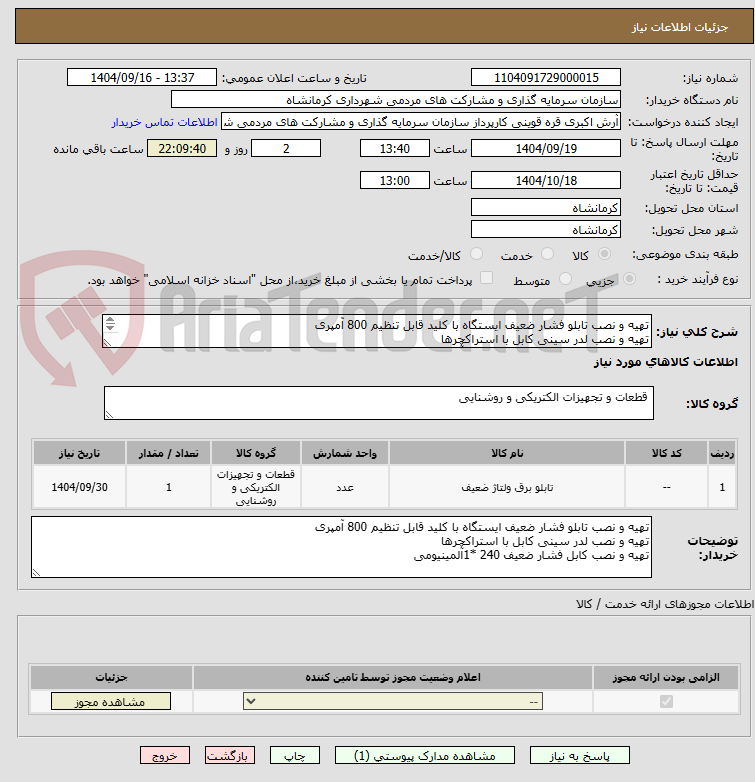Click the ردیف column header
Viewport: 755px width, 782px height.
(722, 453)
